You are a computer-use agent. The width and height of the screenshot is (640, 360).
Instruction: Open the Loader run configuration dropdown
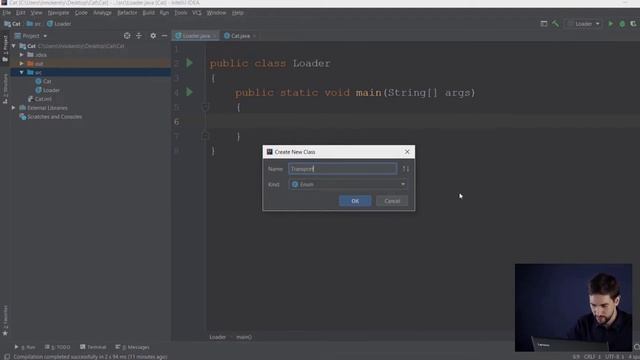tap(584, 24)
